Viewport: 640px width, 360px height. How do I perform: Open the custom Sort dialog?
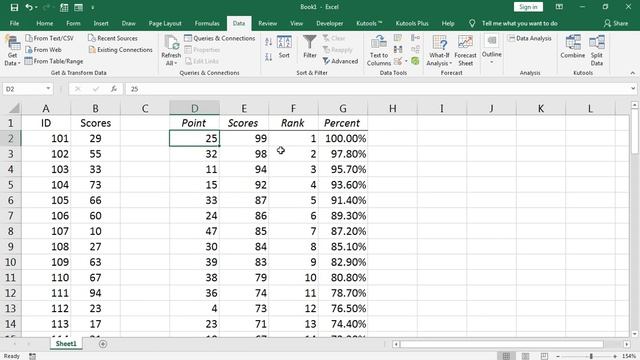coord(284,47)
